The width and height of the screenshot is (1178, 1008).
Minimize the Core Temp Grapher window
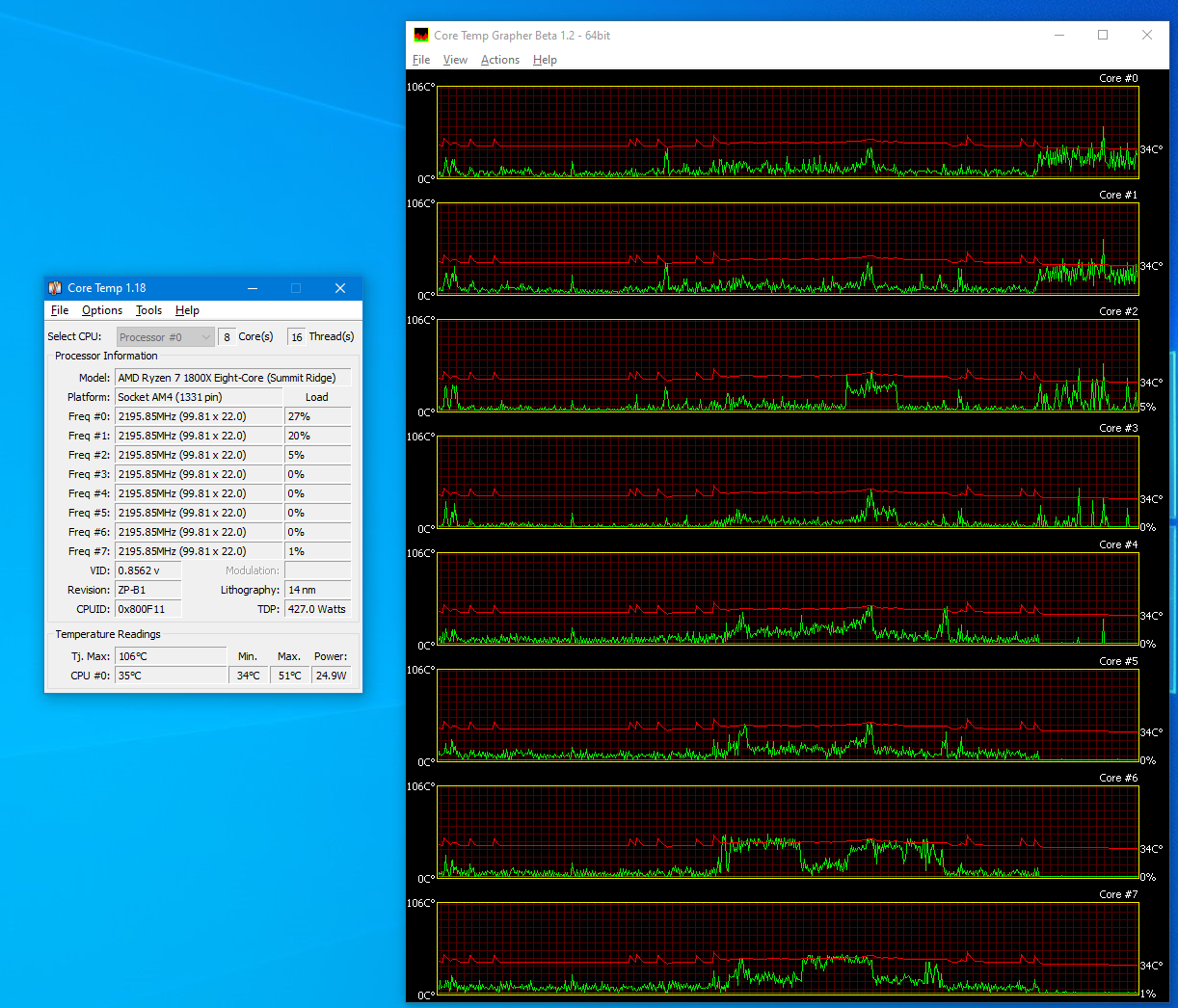(1059, 36)
